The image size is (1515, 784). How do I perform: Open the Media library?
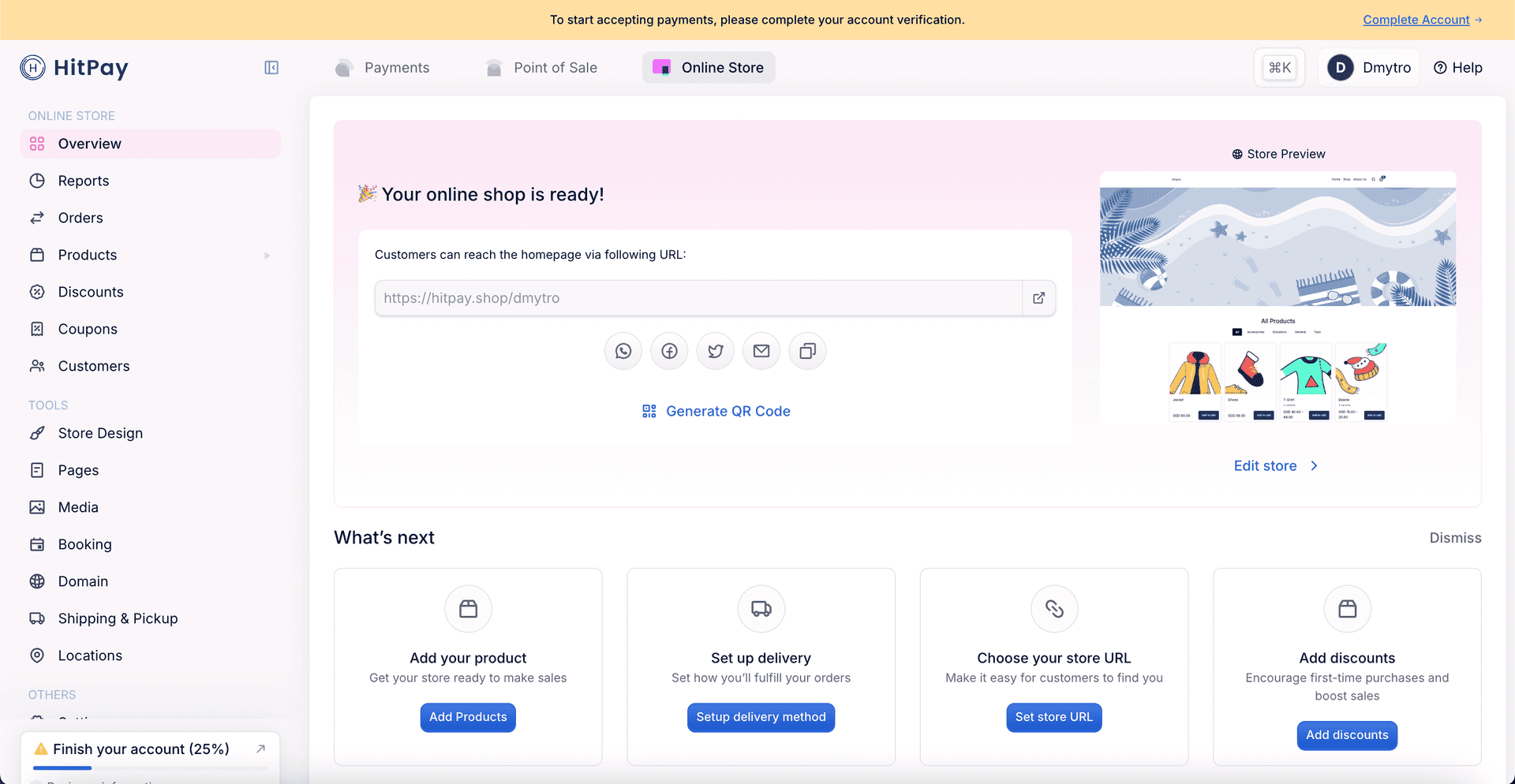coord(77,507)
